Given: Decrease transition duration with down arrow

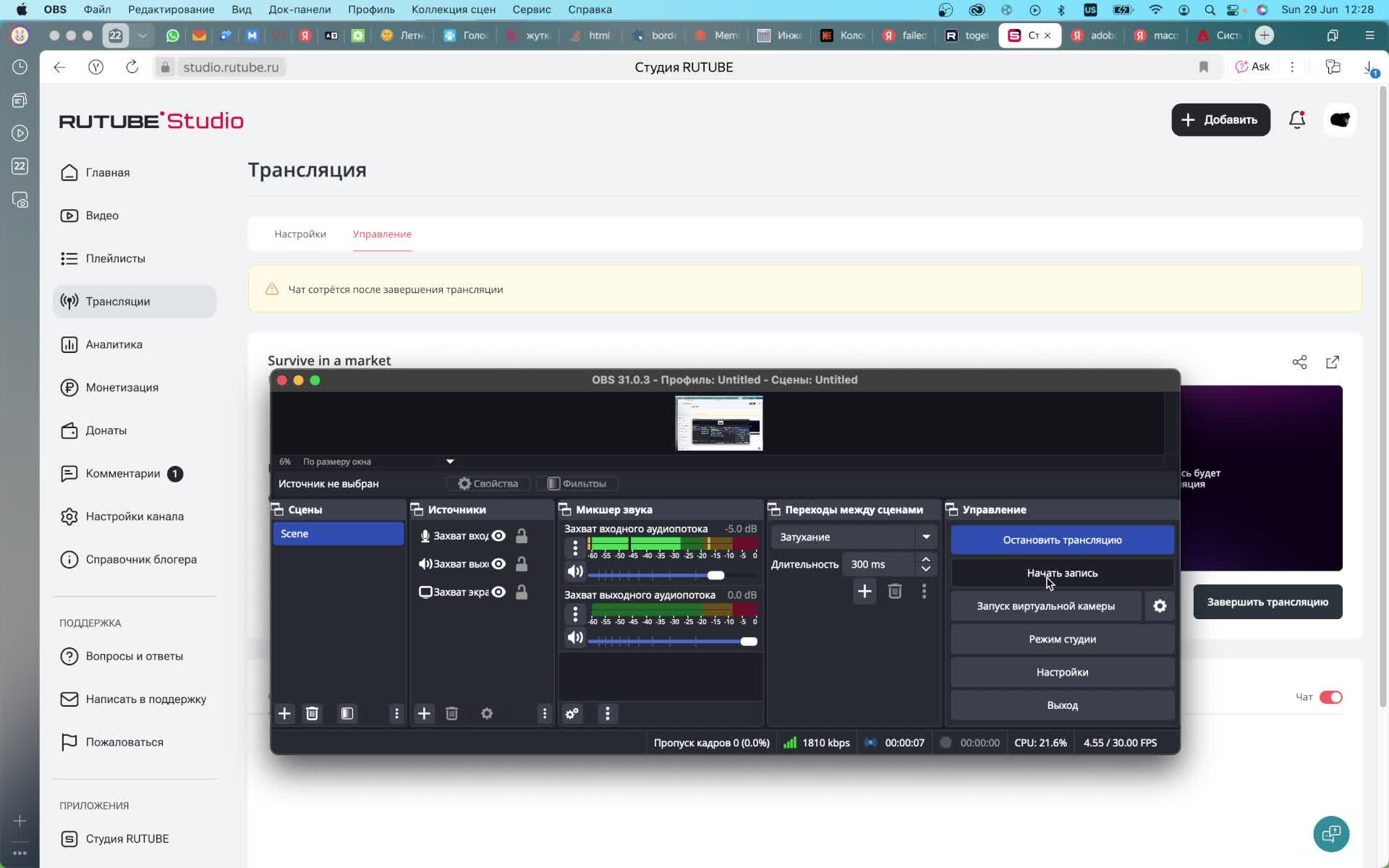Looking at the screenshot, I should point(925,569).
